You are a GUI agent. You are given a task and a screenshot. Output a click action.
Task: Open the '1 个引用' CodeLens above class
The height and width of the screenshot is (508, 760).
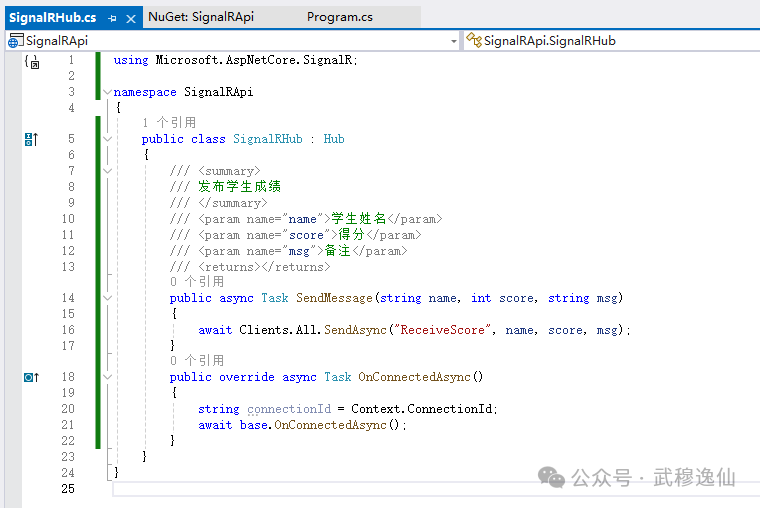[169, 123]
